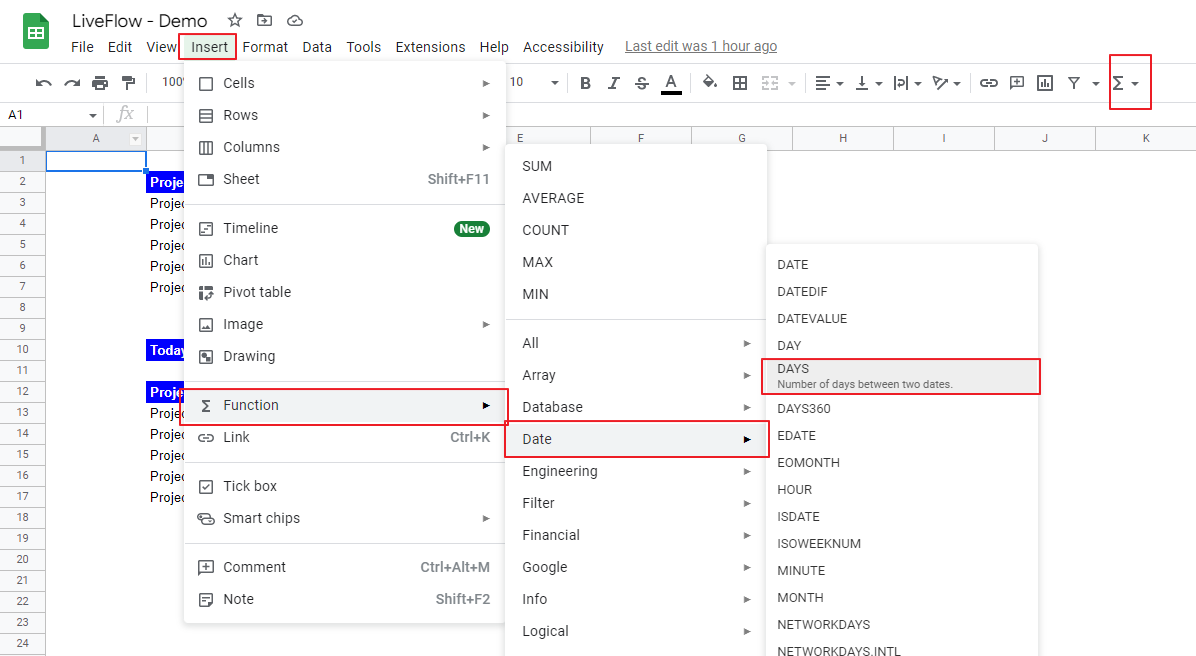This screenshot has height=656, width=1196.
Task: Open the File menu
Action: [x=82, y=47]
